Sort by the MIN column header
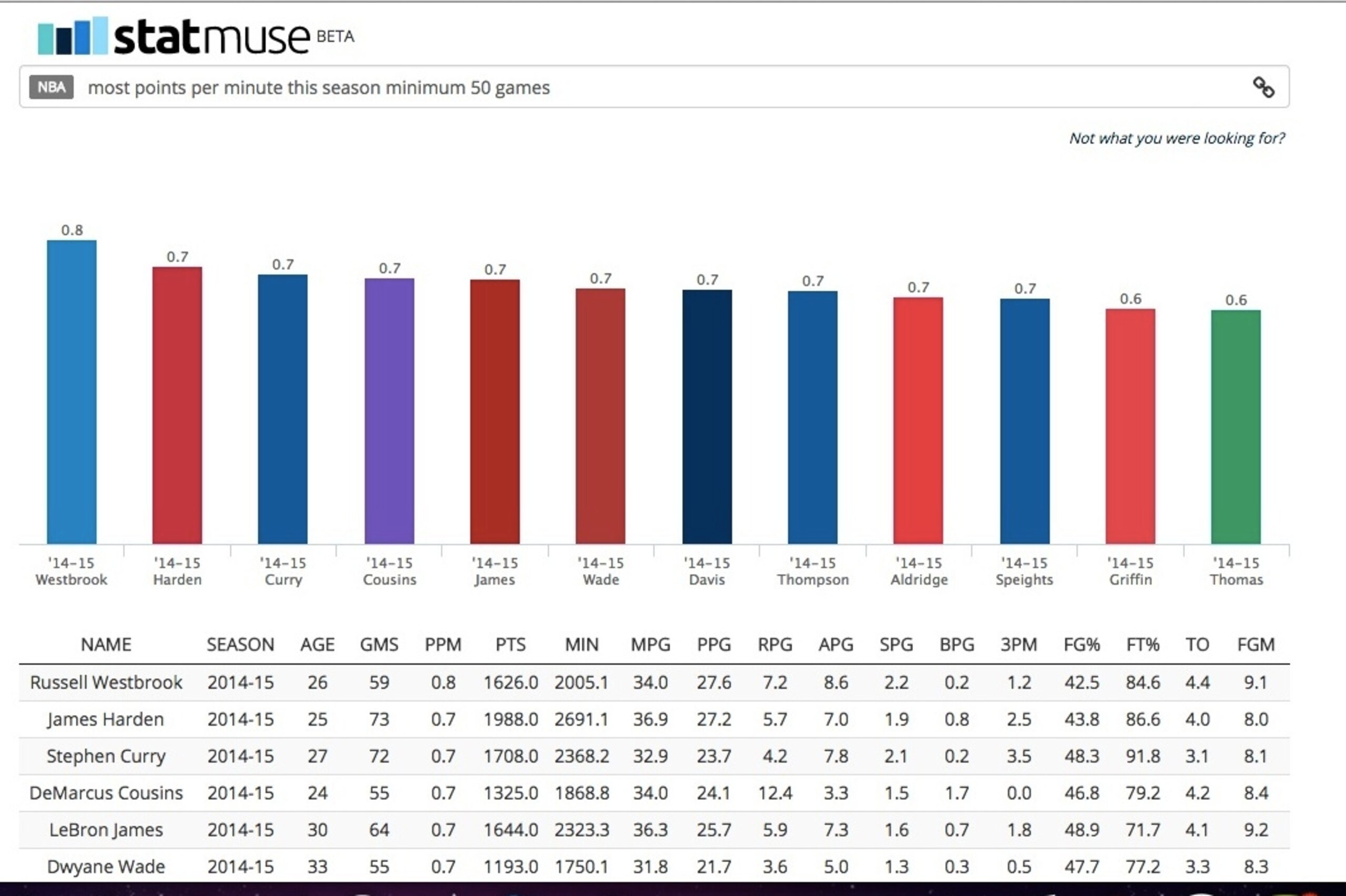Viewport: 1346px width, 896px height. 582,645
